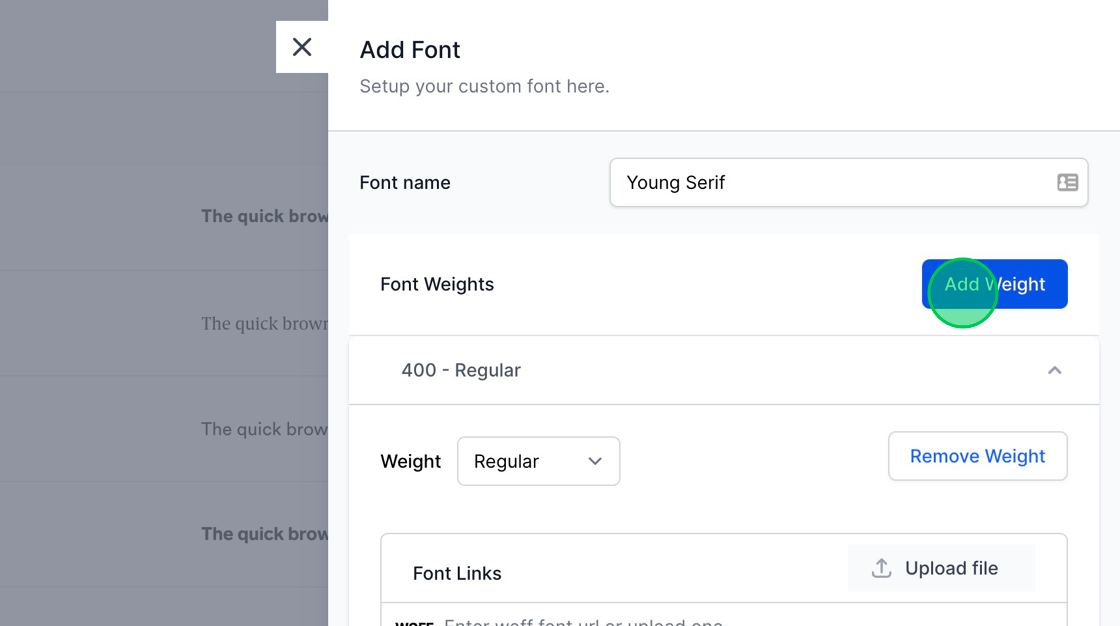This screenshot has height=626, width=1120.
Task: Click the contact card icon in Font name field
Action: coord(1066,182)
